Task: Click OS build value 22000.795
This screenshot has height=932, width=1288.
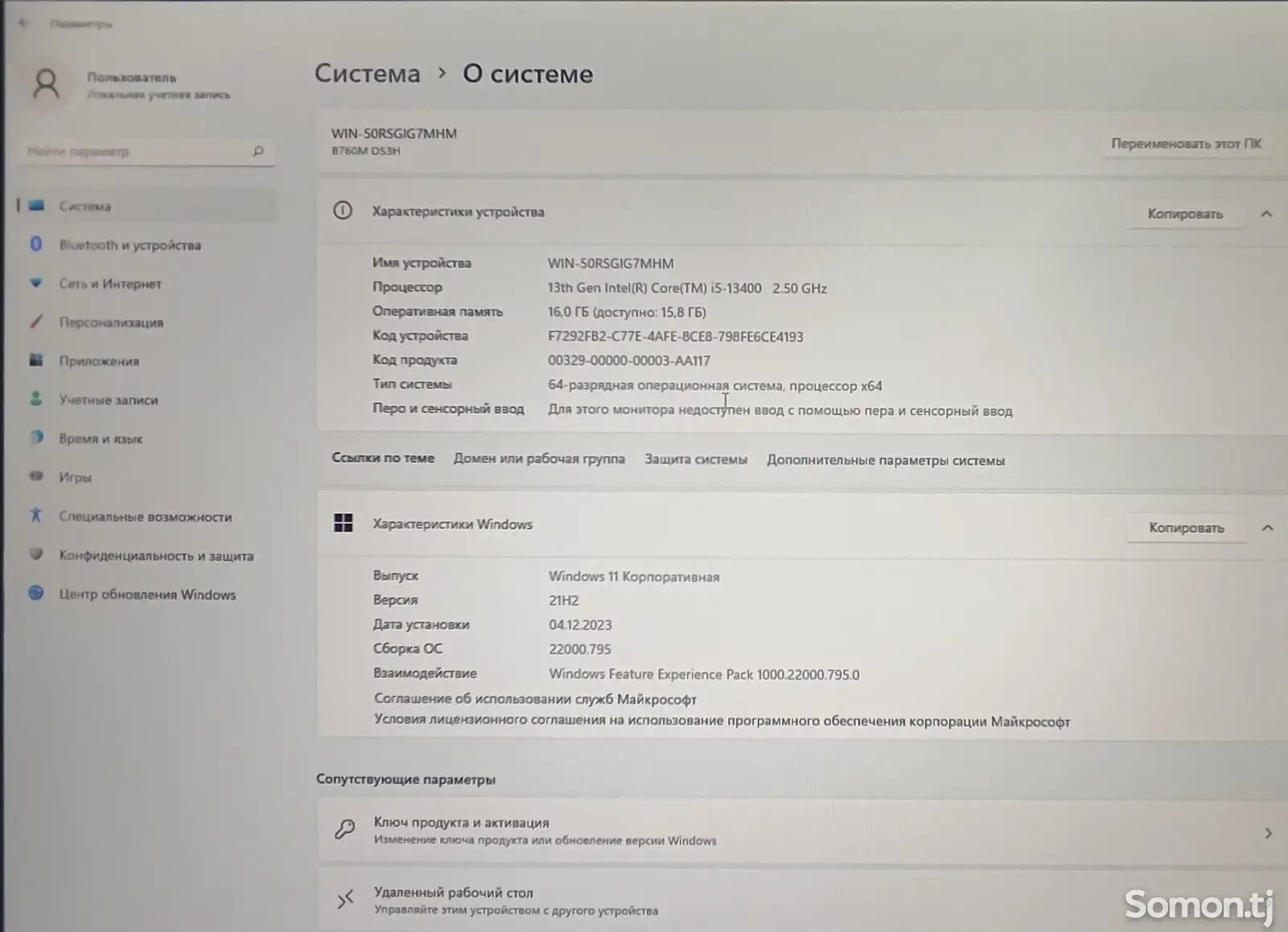Action: 580,649
